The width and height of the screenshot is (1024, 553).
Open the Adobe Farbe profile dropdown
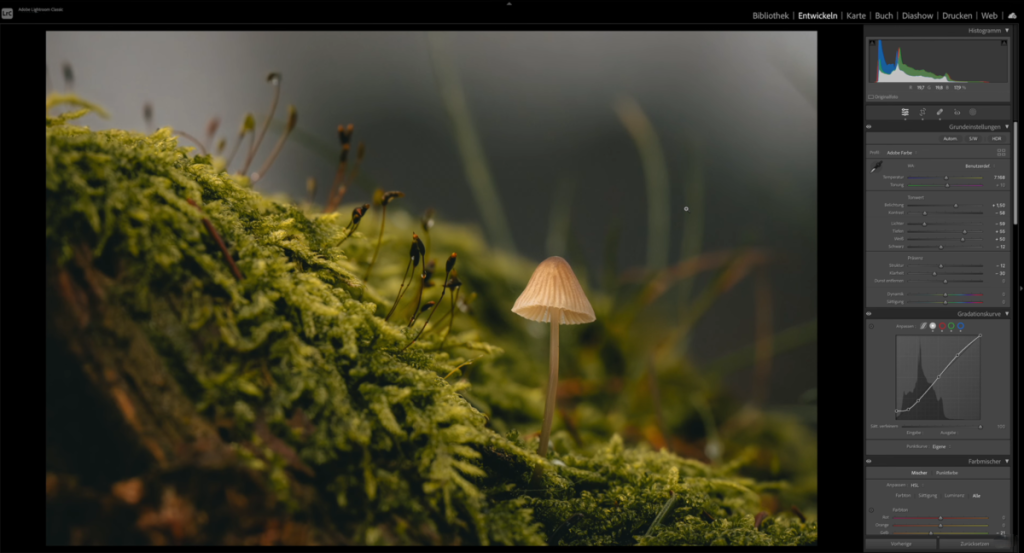(x=902, y=153)
